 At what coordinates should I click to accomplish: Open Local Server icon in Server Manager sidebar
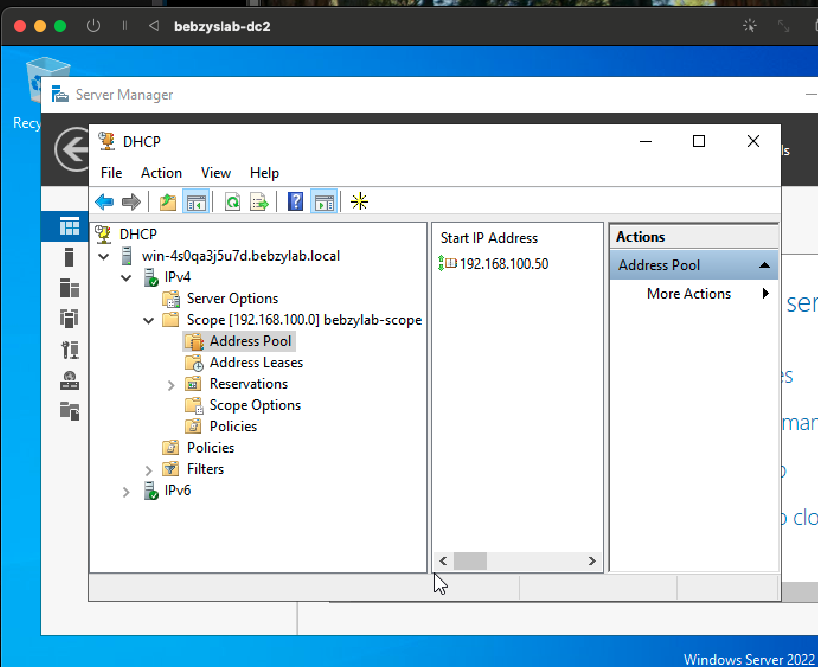(69, 258)
